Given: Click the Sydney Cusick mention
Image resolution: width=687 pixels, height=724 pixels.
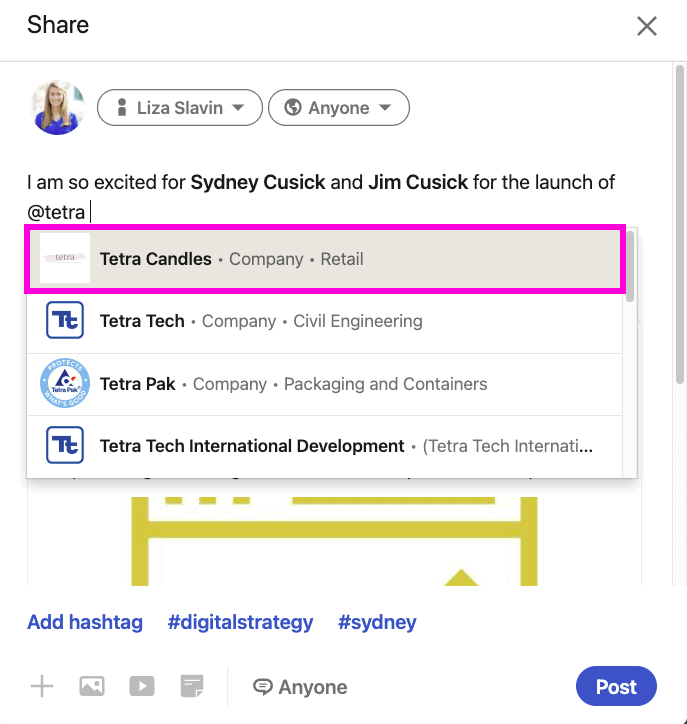Looking at the screenshot, I should pos(258,182).
